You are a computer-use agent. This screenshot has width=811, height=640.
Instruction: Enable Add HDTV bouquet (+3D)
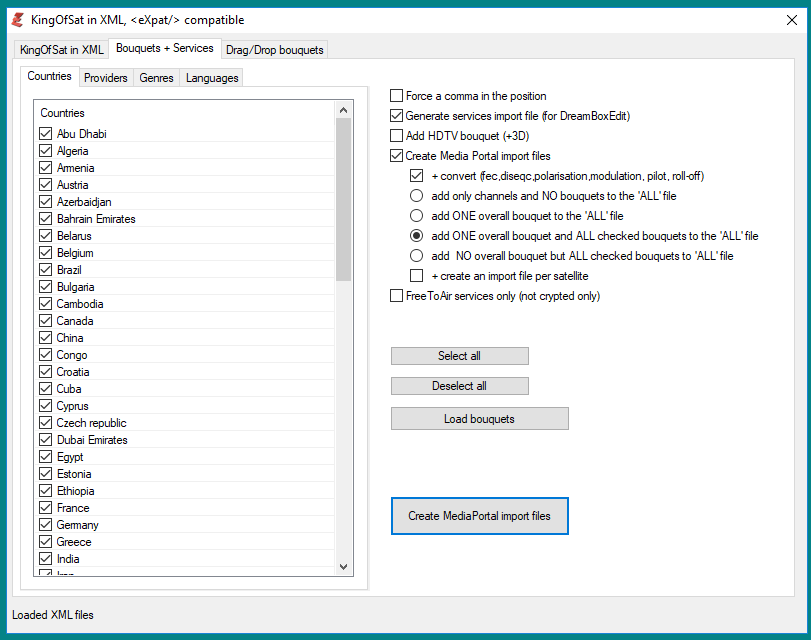396,136
